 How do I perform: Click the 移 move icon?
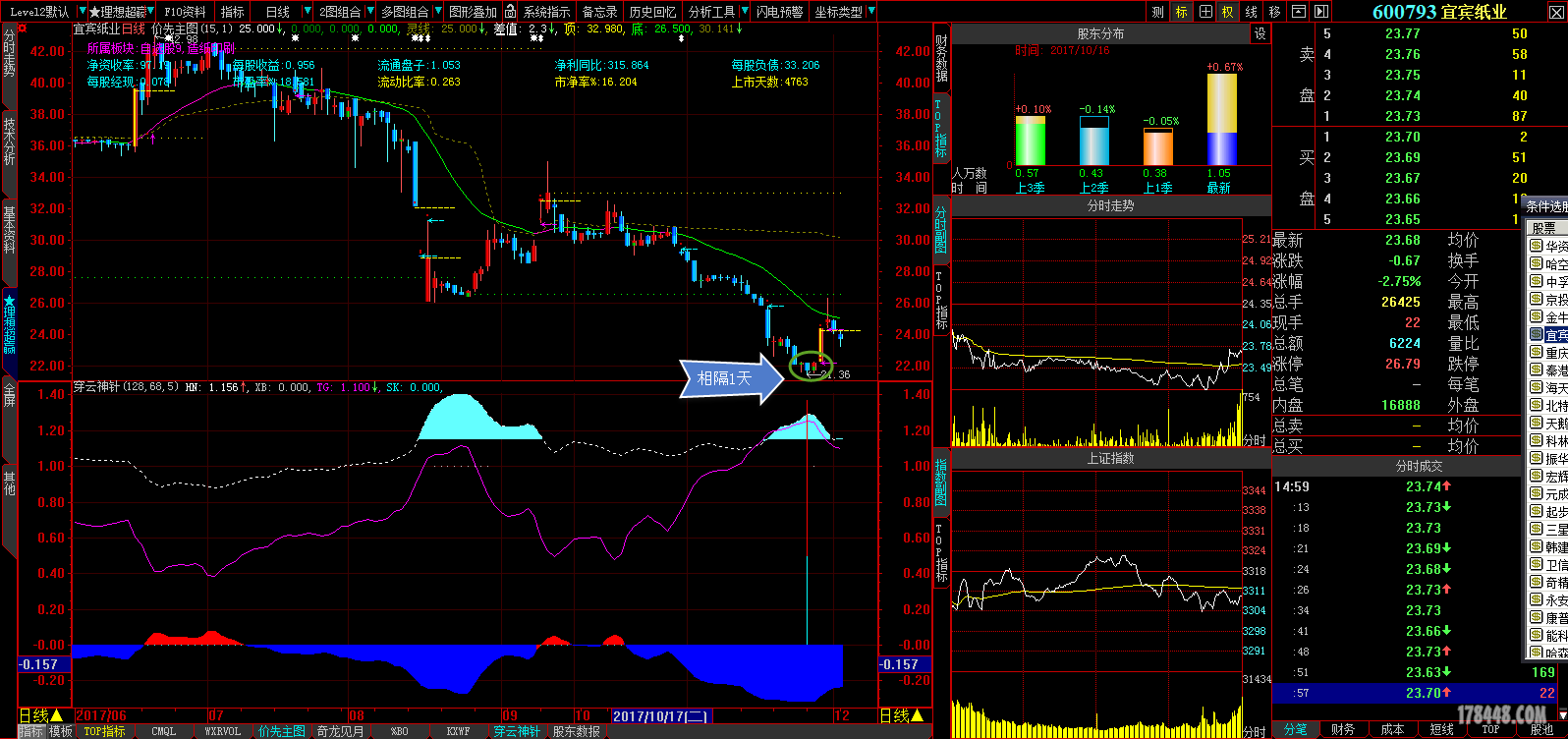tap(1275, 12)
